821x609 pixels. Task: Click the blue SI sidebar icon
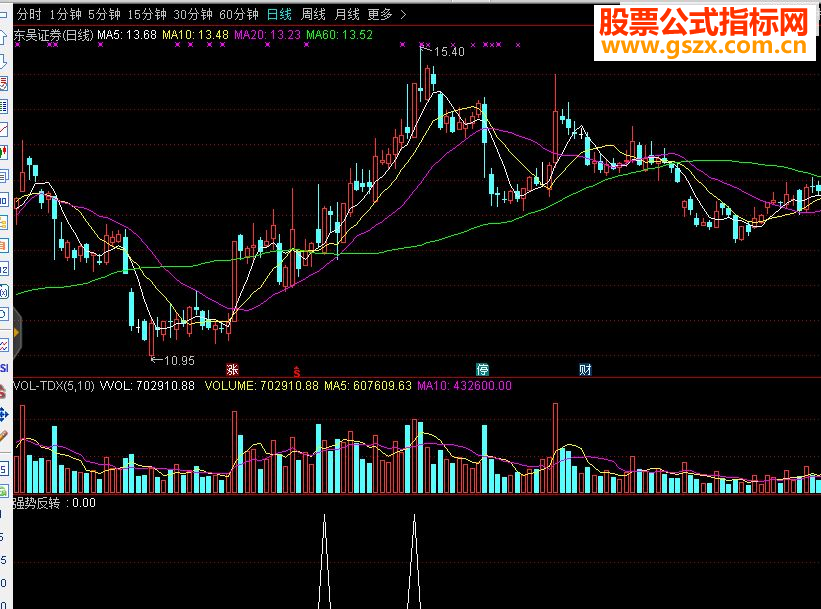4,368
